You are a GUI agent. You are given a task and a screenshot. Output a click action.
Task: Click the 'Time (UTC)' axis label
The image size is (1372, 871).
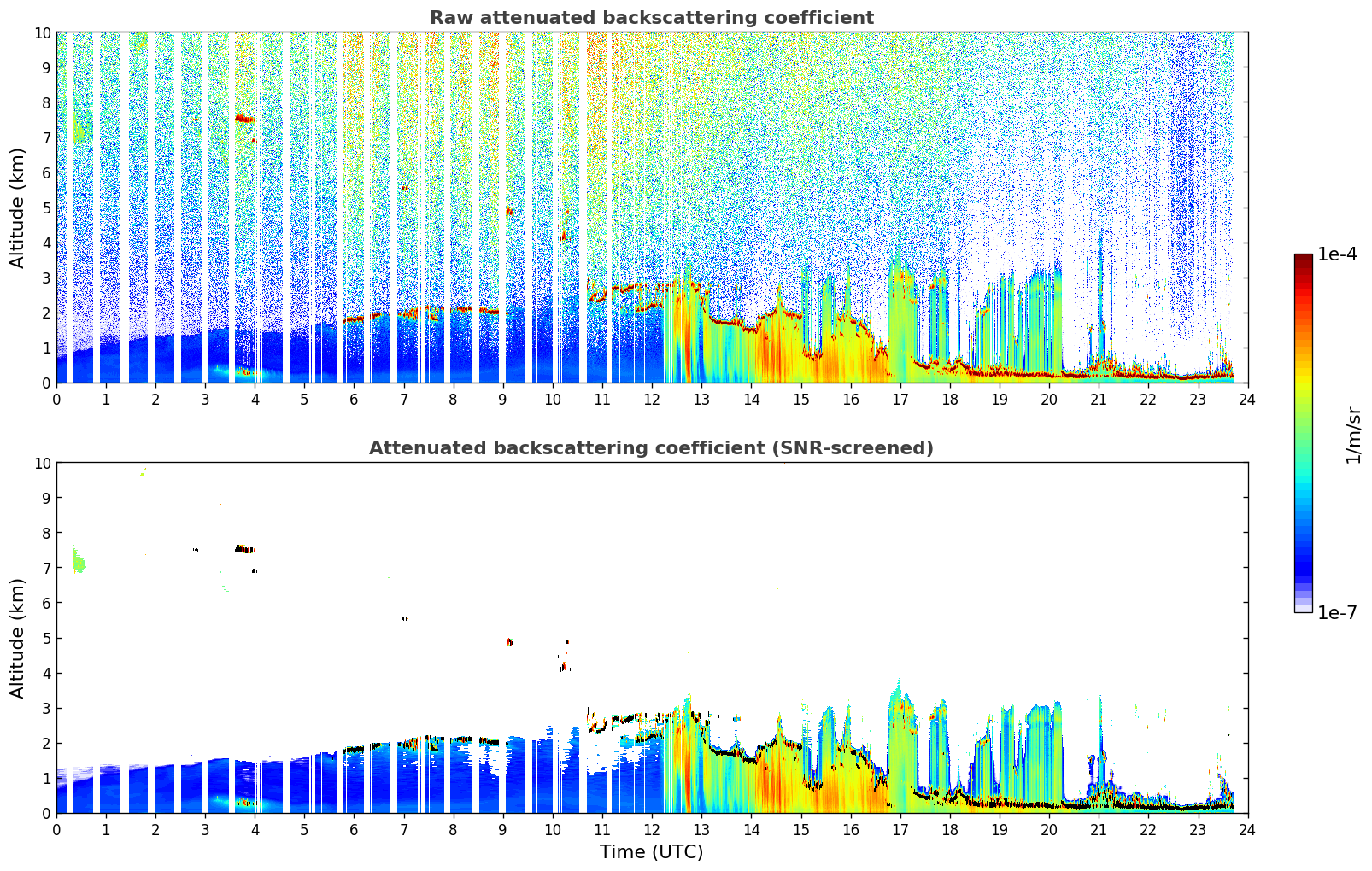click(651, 852)
